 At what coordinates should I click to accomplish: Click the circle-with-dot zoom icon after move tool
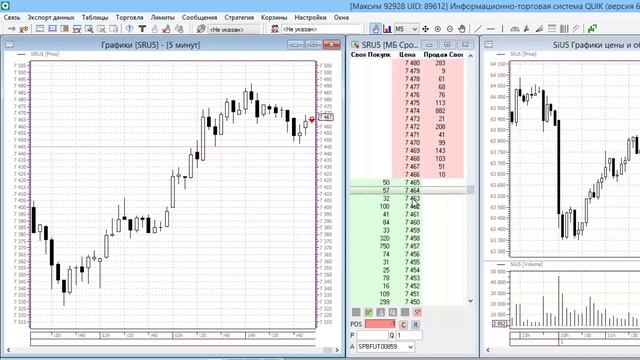[438, 29]
